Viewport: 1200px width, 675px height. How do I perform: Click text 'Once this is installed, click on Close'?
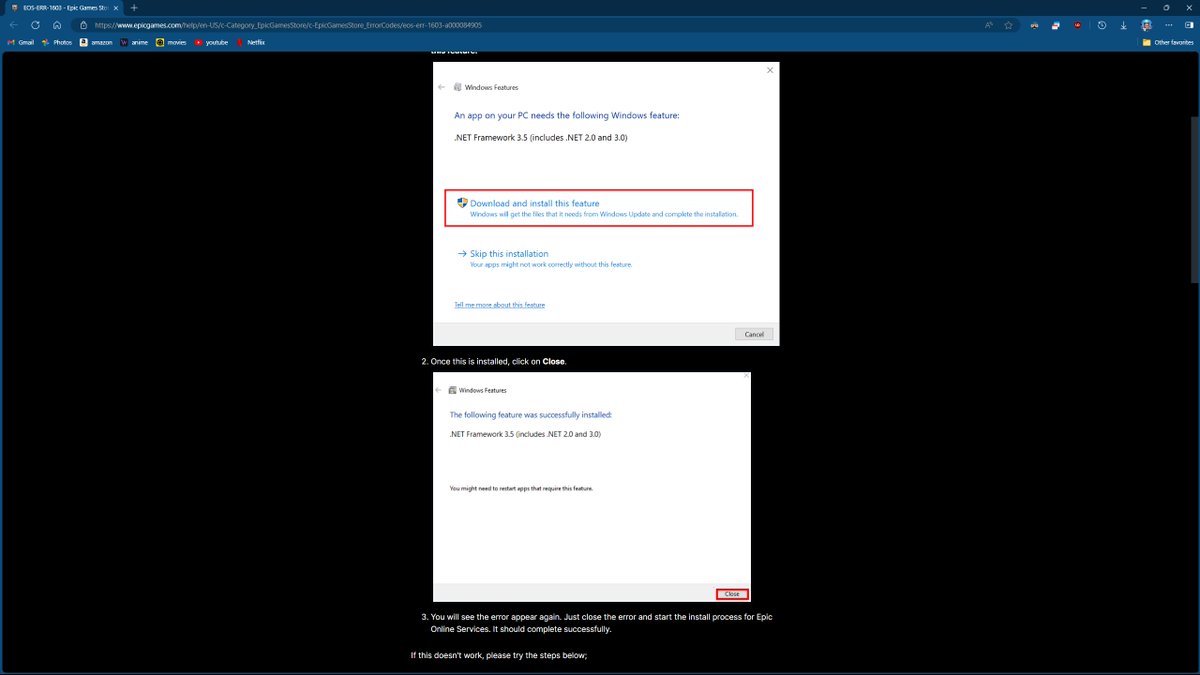tap(498, 361)
